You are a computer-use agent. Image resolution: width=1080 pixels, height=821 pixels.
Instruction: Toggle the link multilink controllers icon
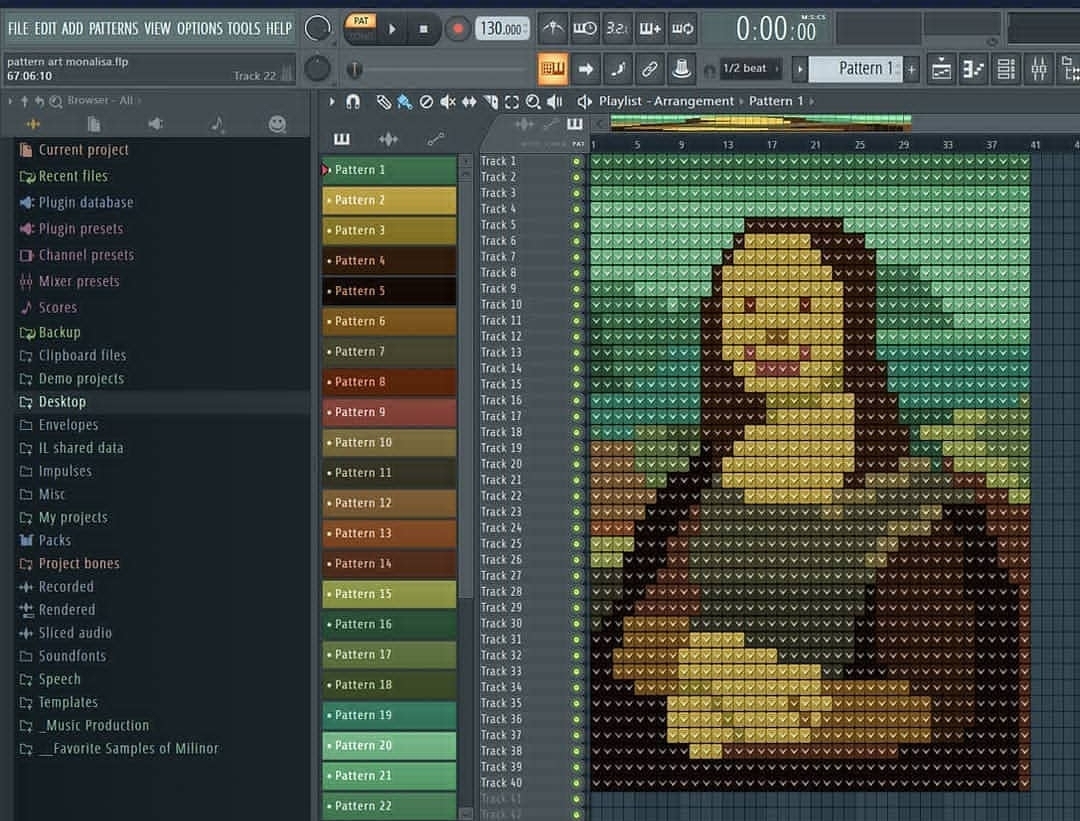click(x=650, y=68)
